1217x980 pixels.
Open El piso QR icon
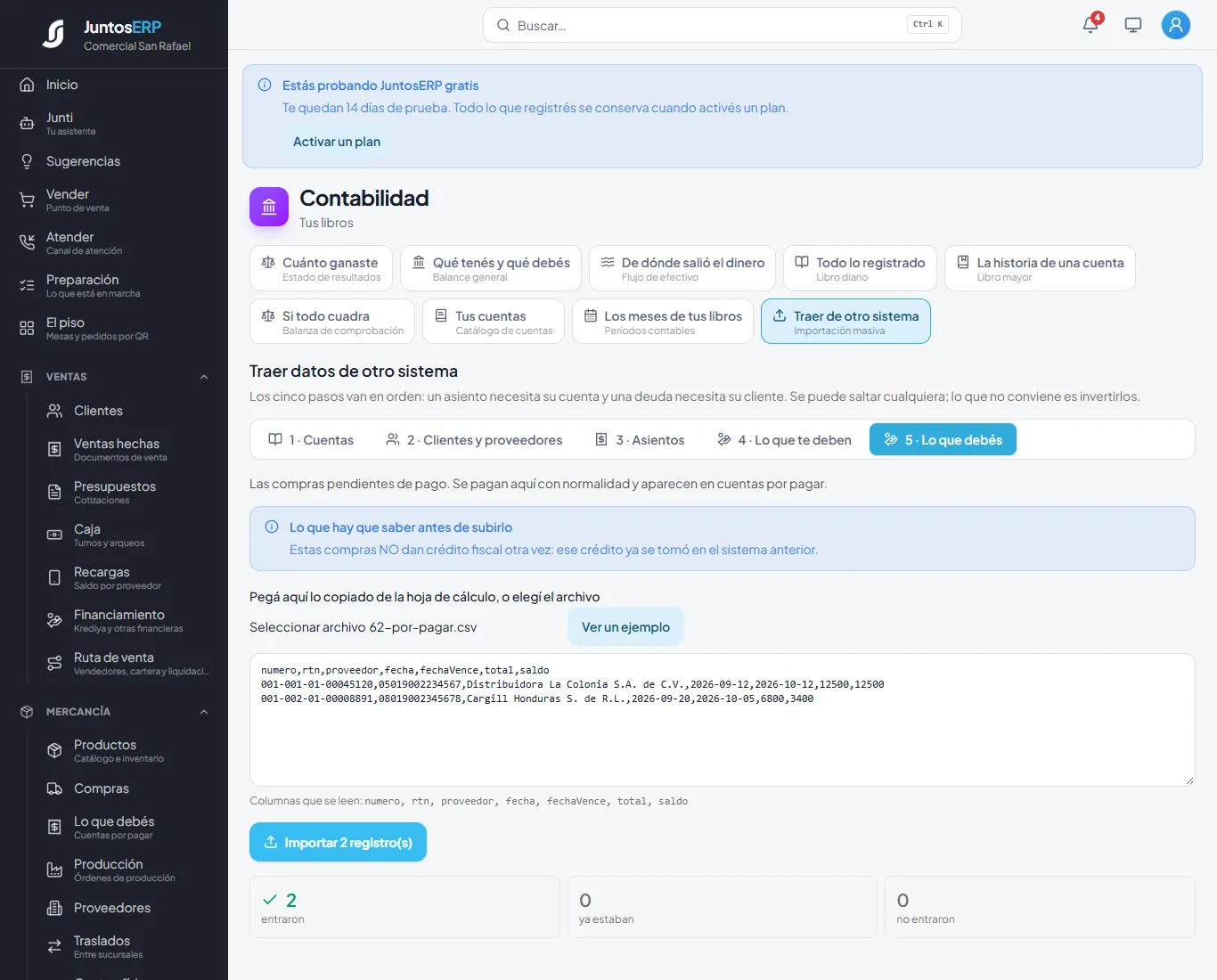coord(27,329)
